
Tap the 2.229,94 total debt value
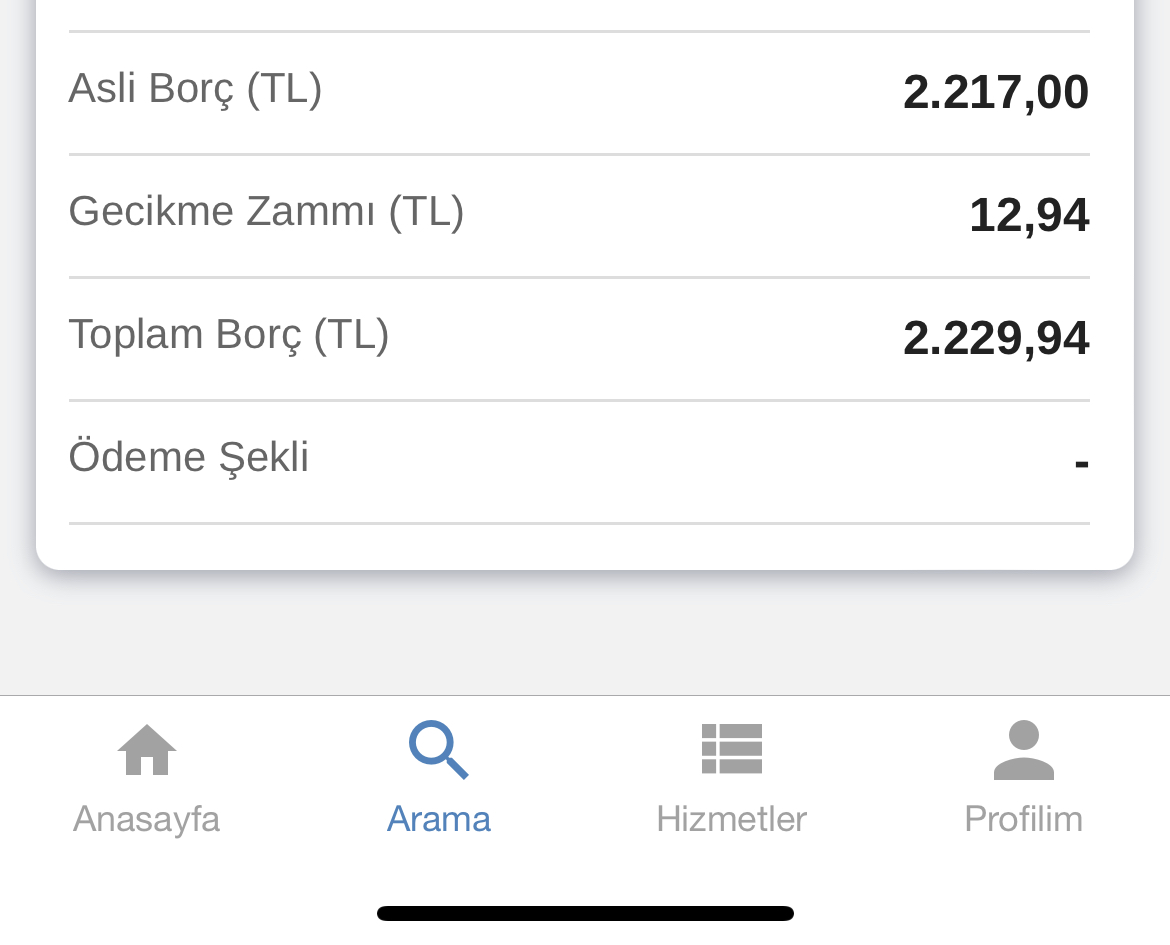tap(996, 338)
